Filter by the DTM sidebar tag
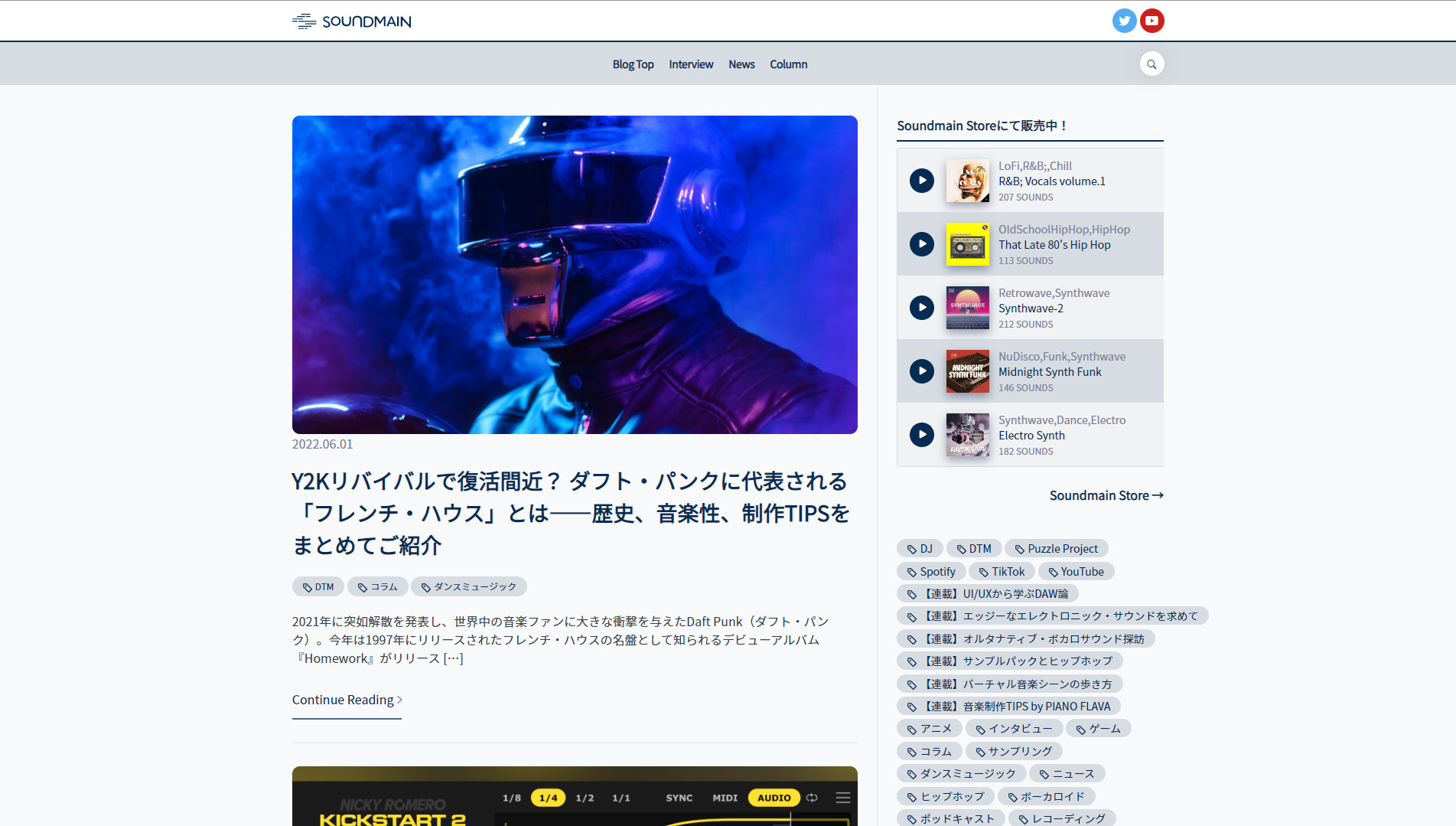 (974, 548)
